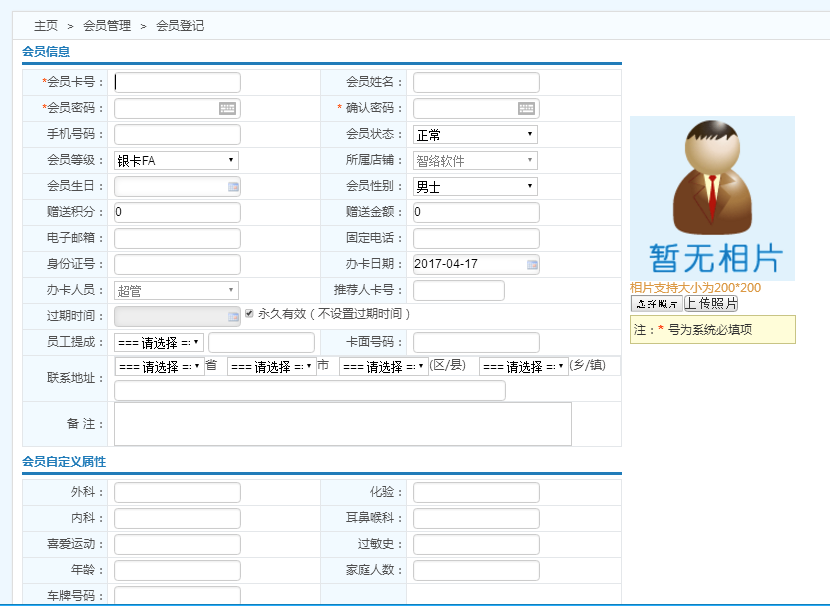830x606 pixels.
Task: Go to 主页 in breadcrumb
Action: pos(46,26)
